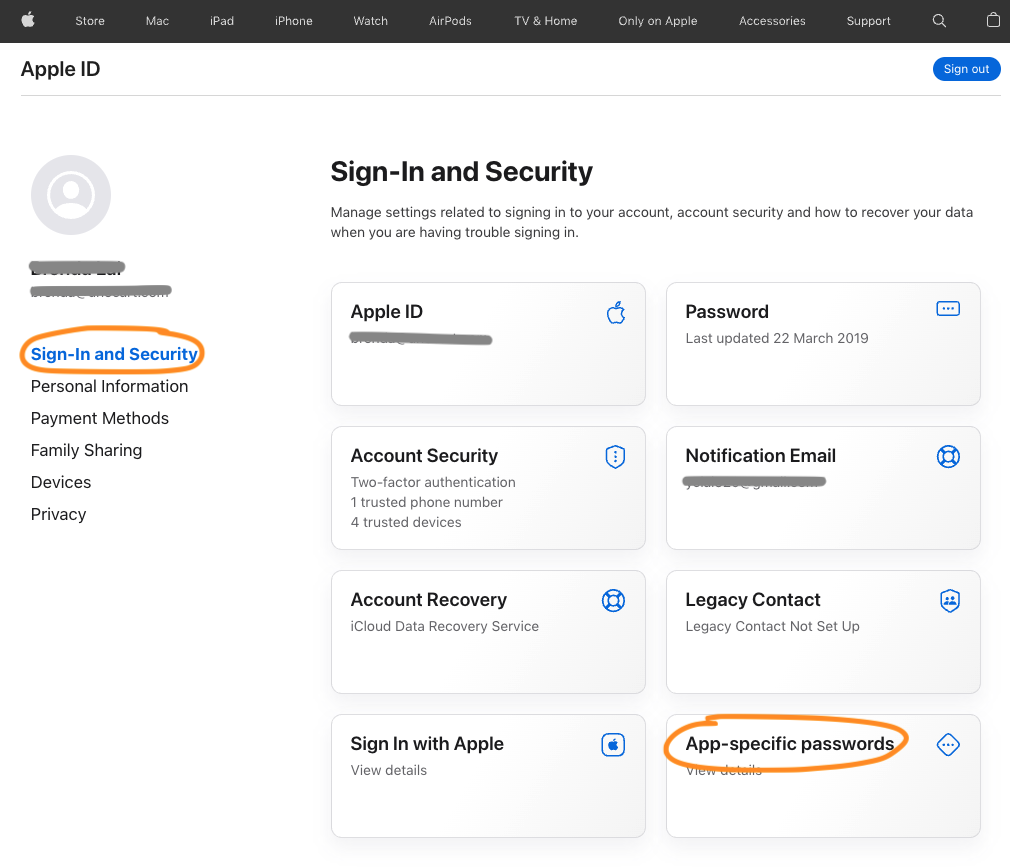Viewport: 1010px width, 867px height.
Task: Open the Account Recovery card title
Action: point(428,600)
